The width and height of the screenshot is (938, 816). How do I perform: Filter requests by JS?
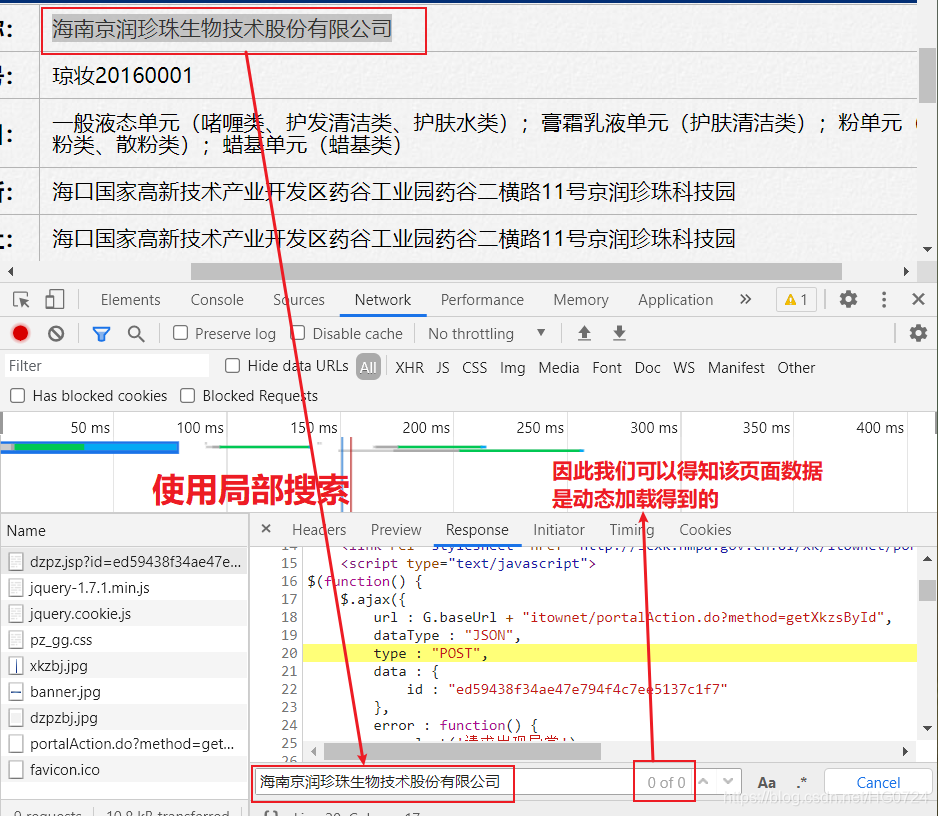click(443, 367)
